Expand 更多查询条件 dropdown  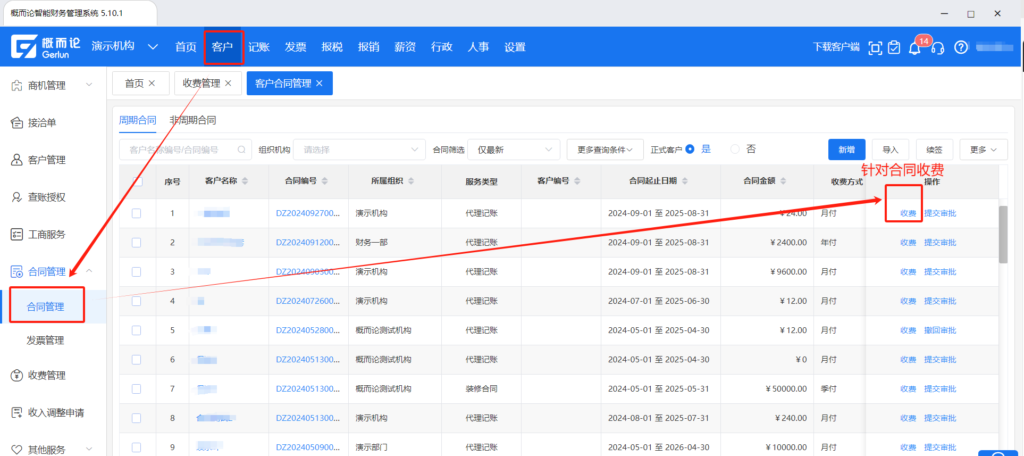click(605, 150)
